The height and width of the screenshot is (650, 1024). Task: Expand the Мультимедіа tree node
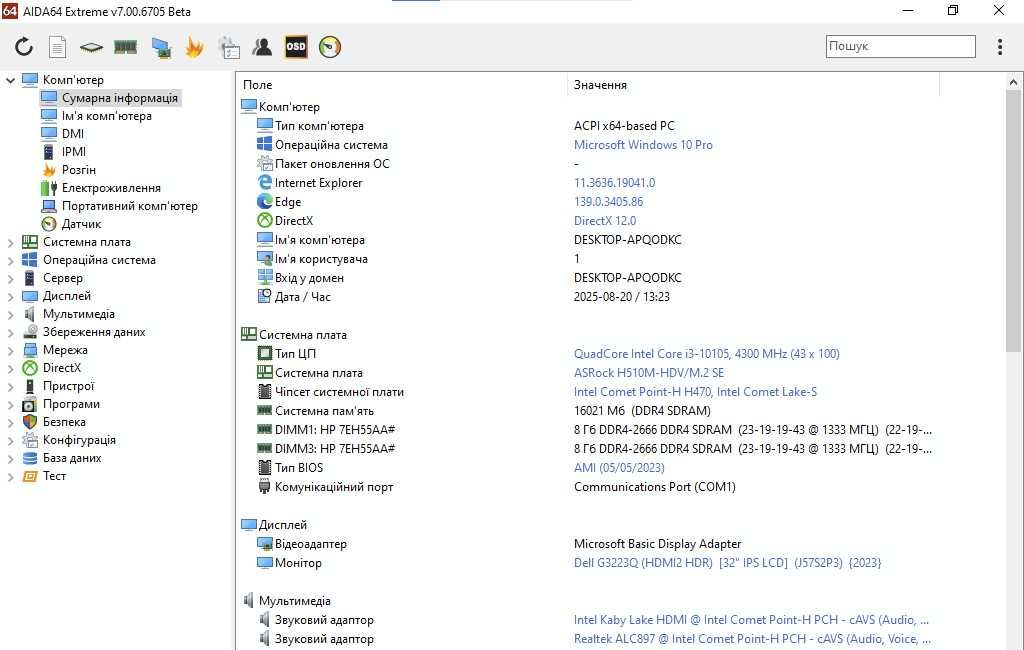coord(10,314)
